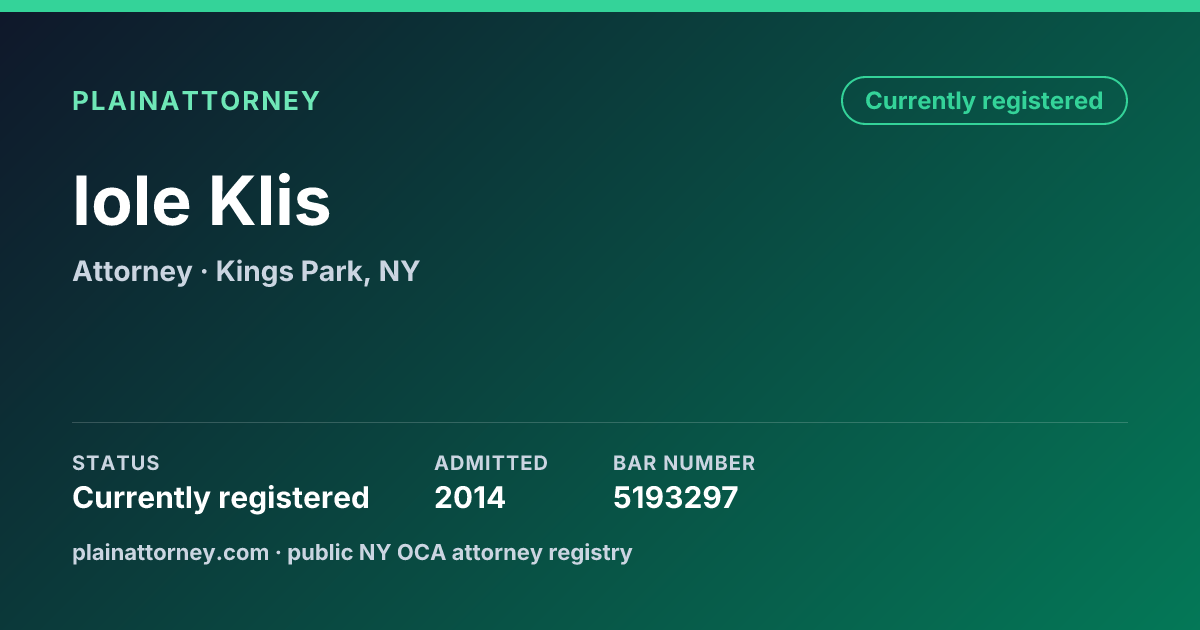Select bar number 5193297

pyautogui.click(x=676, y=497)
